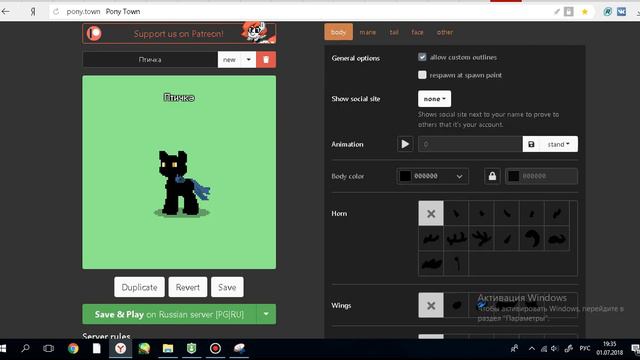Expand the server selection arrow
This screenshot has height=360, width=640.
266,314
